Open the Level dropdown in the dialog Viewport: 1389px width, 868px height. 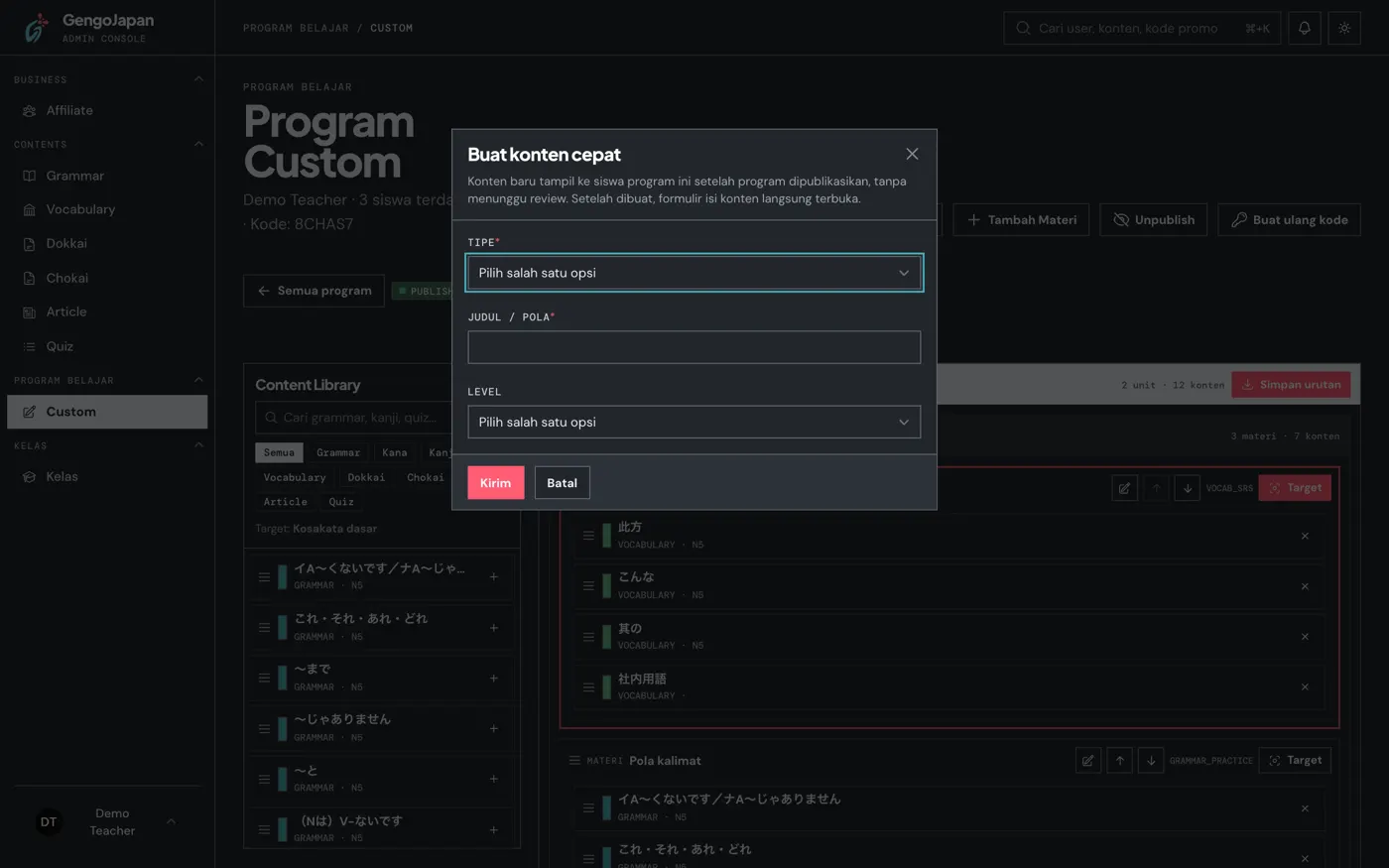point(694,422)
